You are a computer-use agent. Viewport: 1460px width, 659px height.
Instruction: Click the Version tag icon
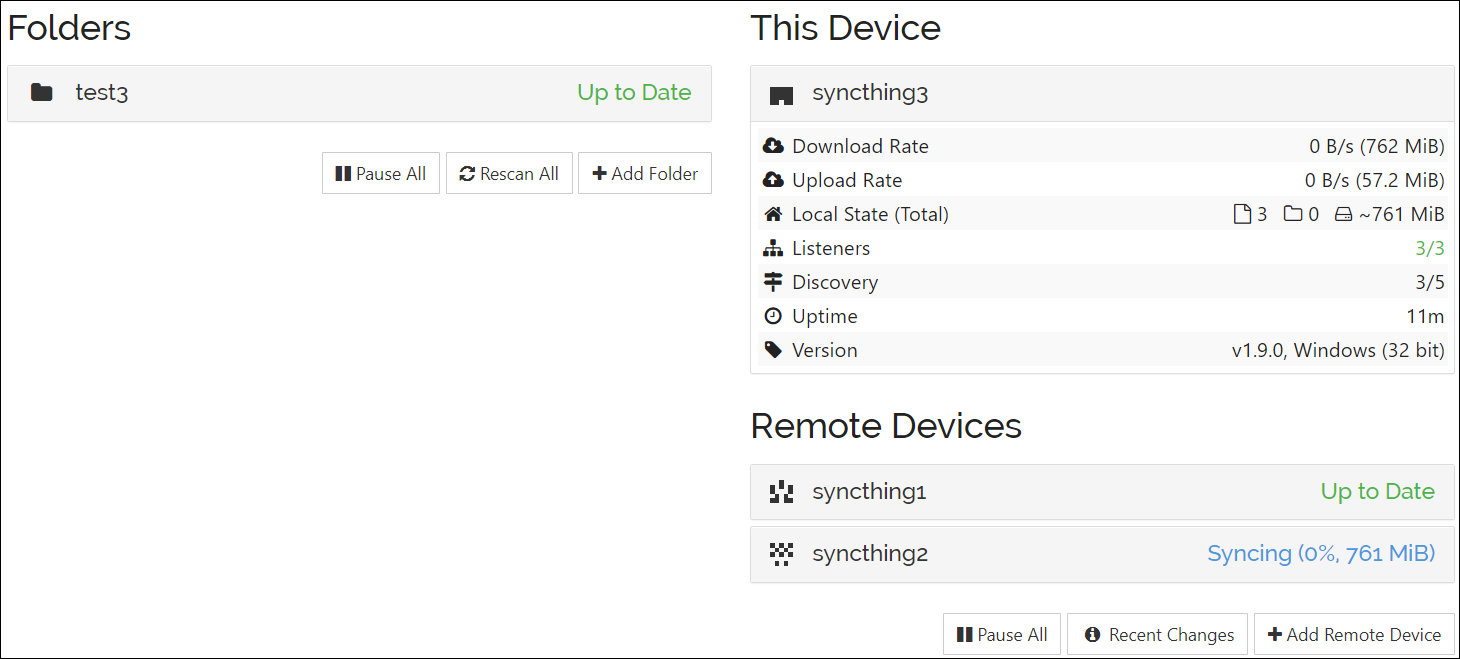pyautogui.click(x=774, y=349)
